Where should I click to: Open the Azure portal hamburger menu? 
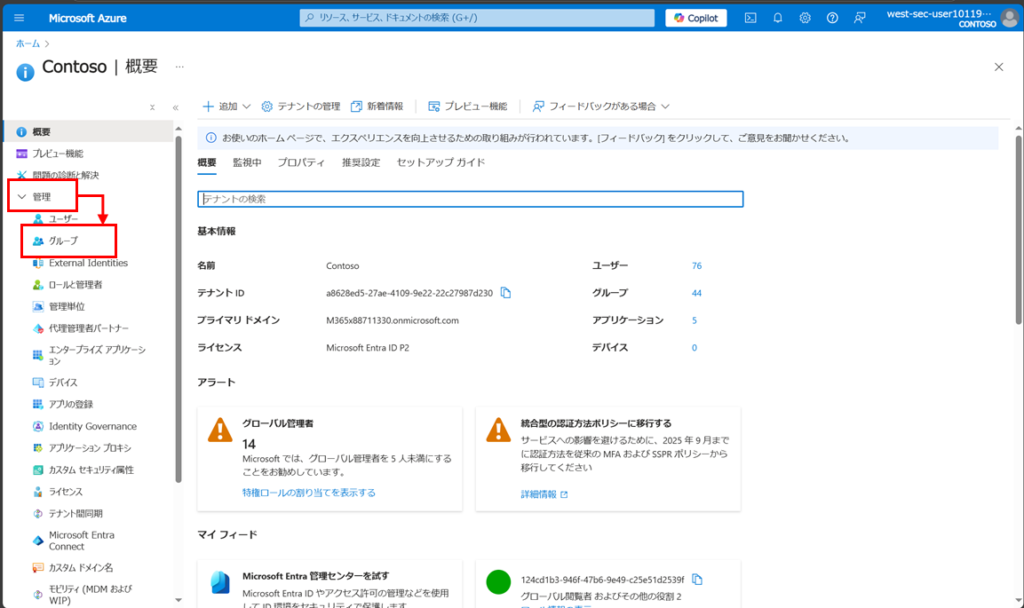(x=19, y=18)
